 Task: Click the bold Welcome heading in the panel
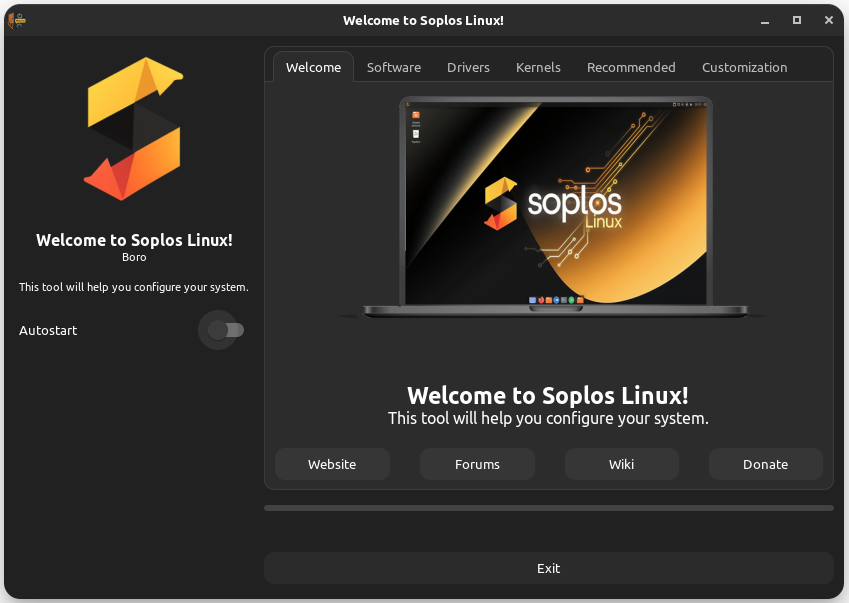click(548, 395)
